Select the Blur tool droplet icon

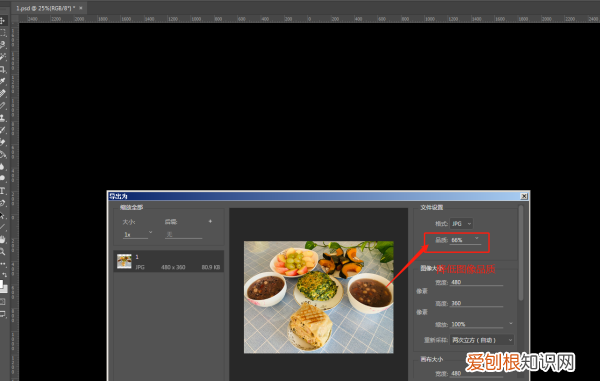point(3,166)
